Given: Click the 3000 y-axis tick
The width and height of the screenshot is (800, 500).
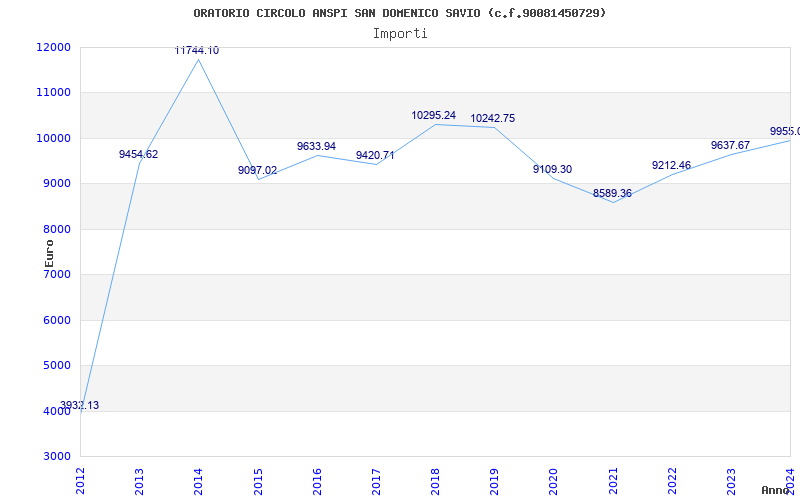Looking at the screenshot, I should coord(57,457).
